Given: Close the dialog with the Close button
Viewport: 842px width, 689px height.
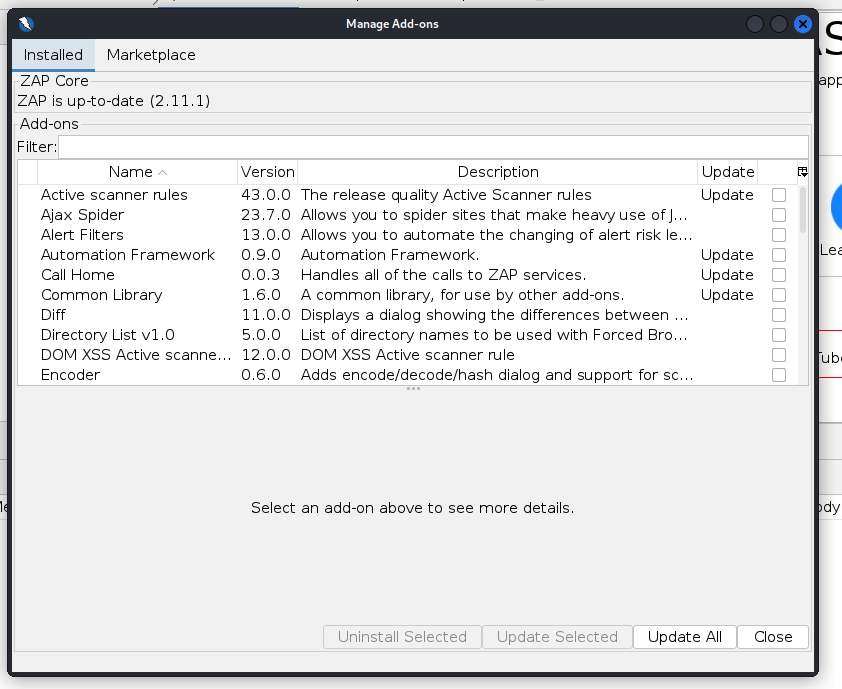Looking at the screenshot, I should (x=773, y=637).
